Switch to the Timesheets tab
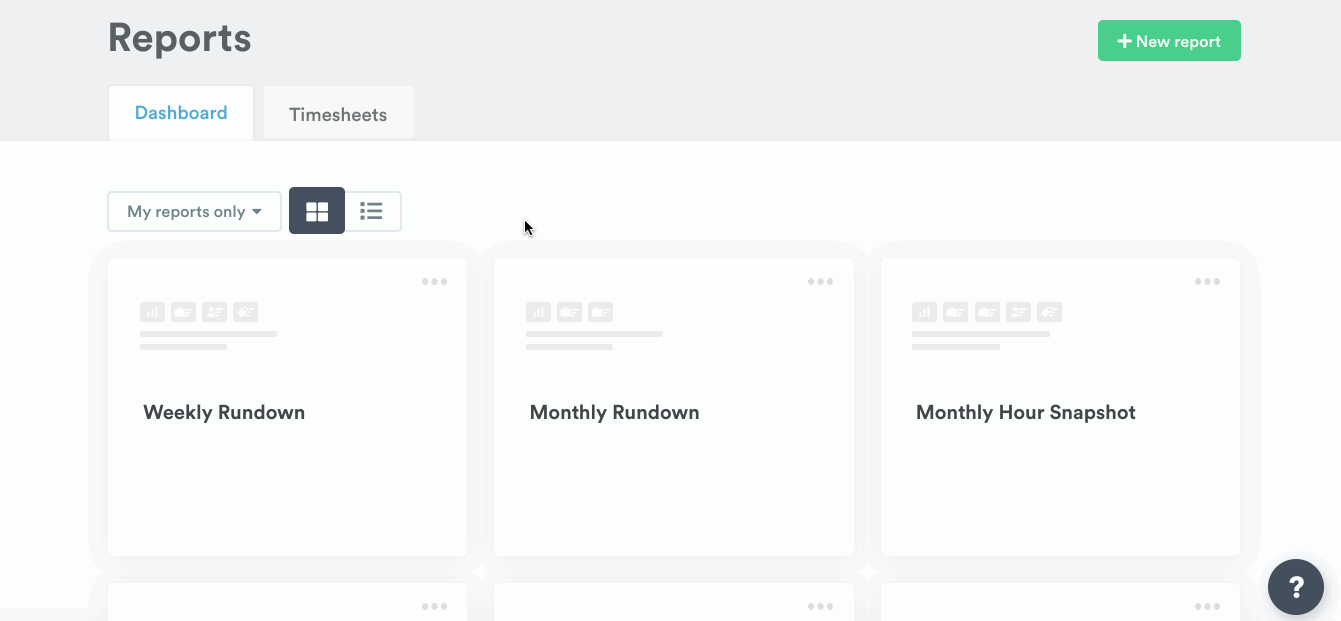 [x=338, y=115]
